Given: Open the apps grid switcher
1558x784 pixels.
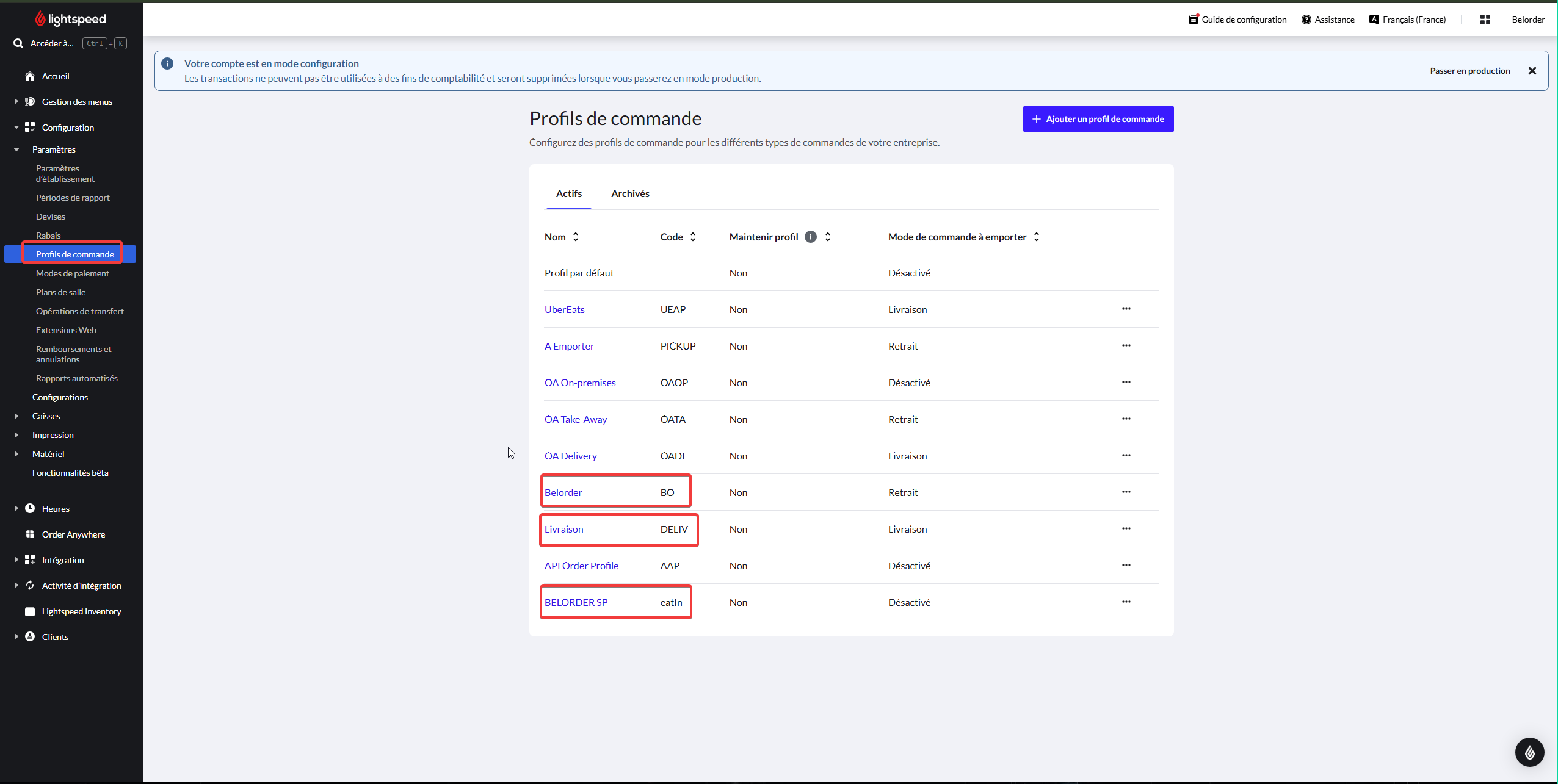Looking at the screenshot, I should pos(1485,20).
